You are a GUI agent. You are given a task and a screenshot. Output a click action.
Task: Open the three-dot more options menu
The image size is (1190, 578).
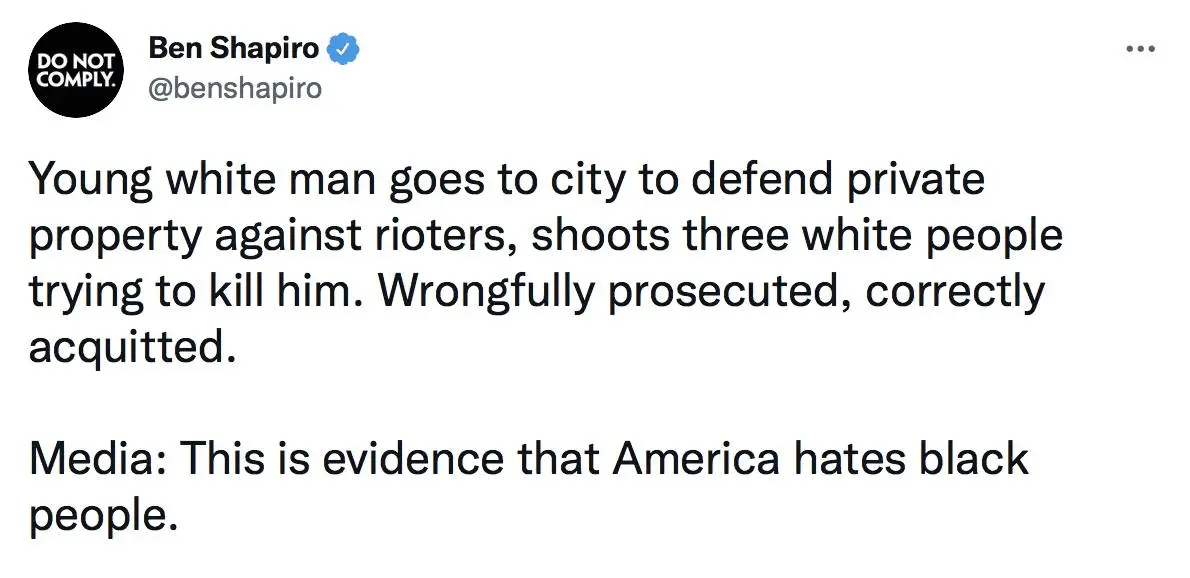pos(1140,50)
